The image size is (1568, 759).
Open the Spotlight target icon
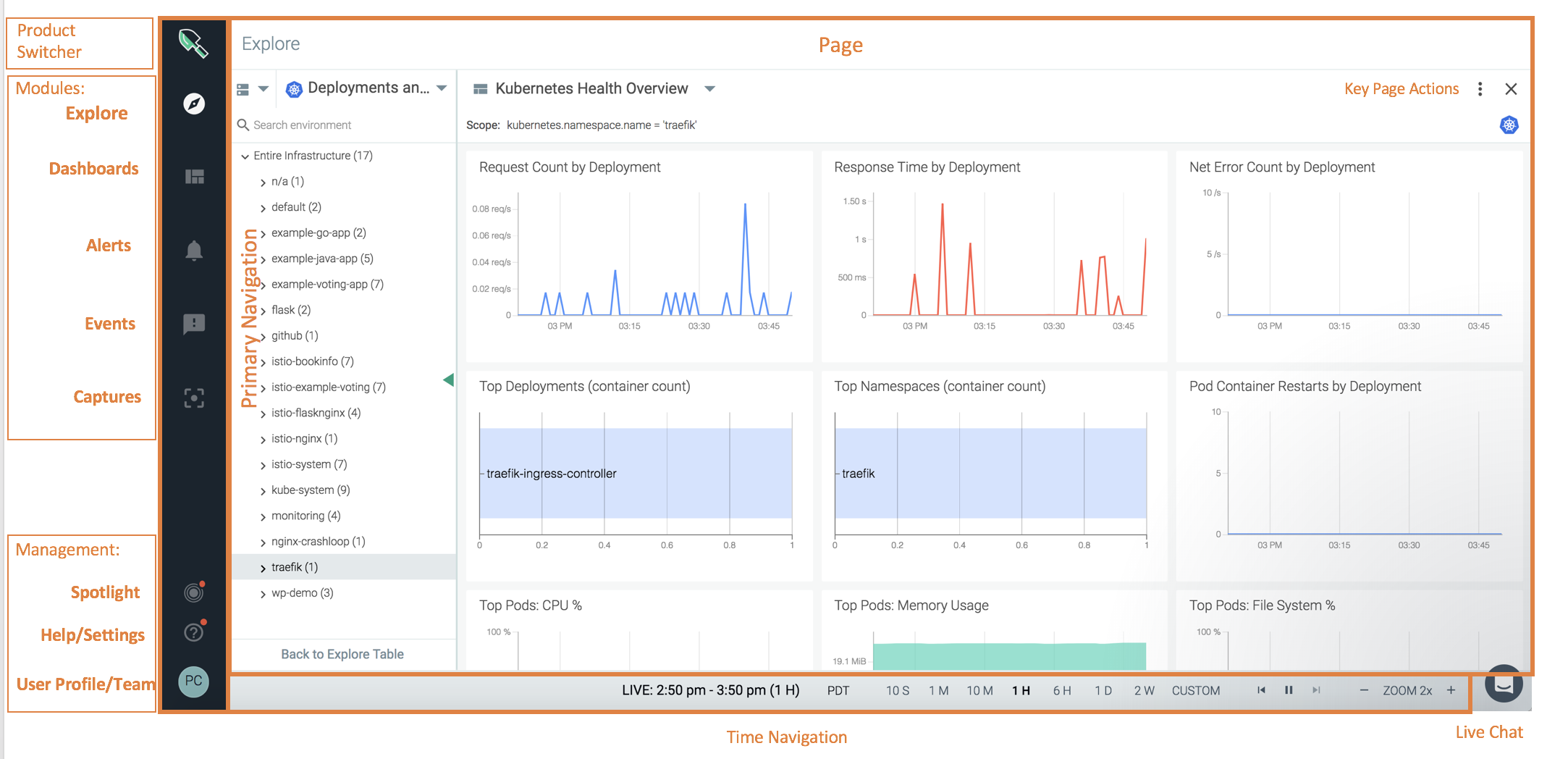194,592
